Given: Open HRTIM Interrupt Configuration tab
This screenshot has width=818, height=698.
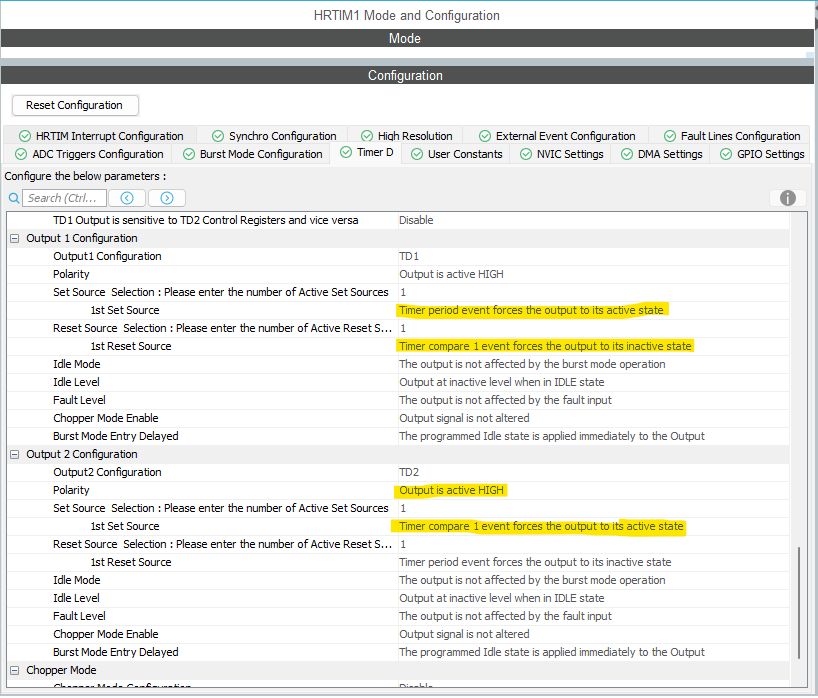Looking at the screenshot, I should (x=101, y=136).
